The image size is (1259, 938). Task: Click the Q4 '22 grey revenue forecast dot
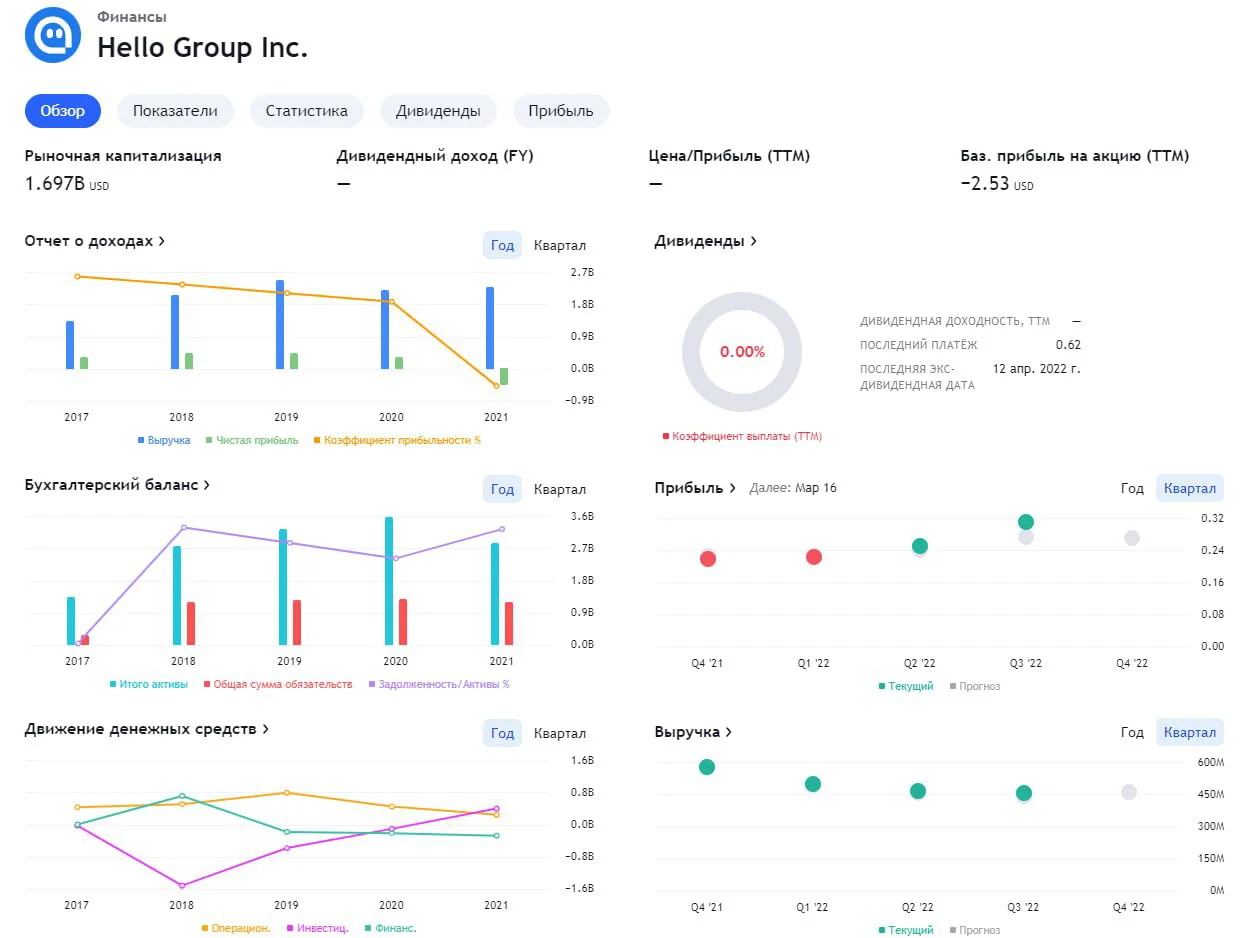(1129, 792)
